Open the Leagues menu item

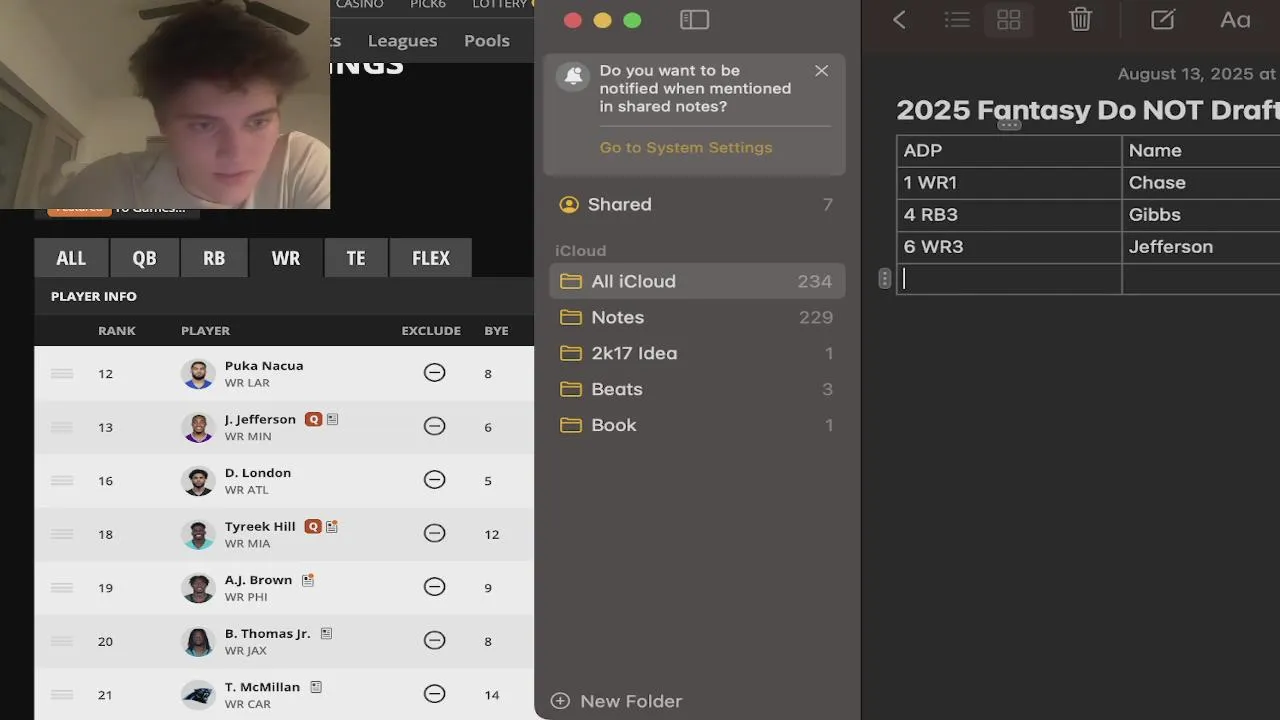tap(402, 40)
